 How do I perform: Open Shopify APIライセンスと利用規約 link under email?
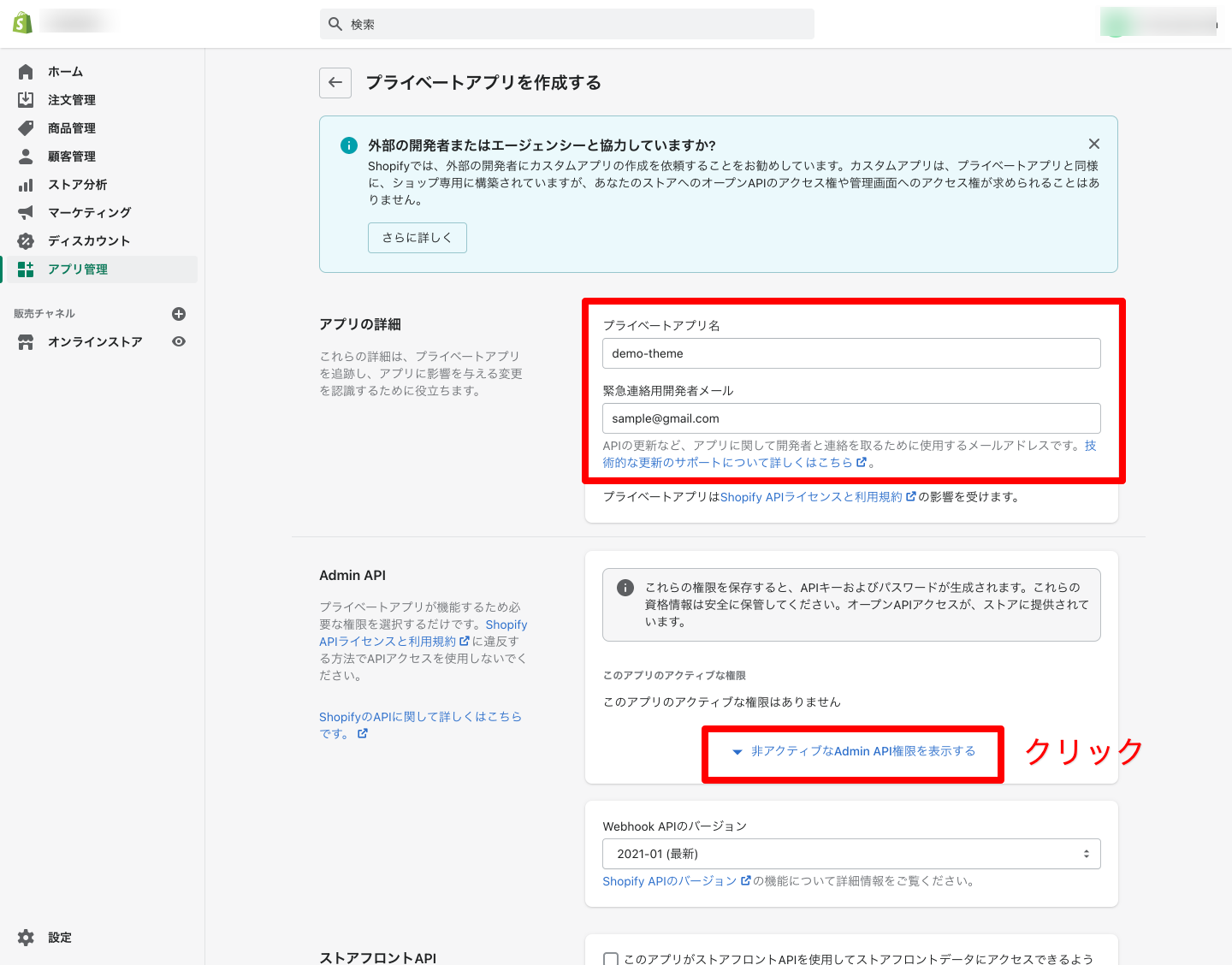(811, 497)
